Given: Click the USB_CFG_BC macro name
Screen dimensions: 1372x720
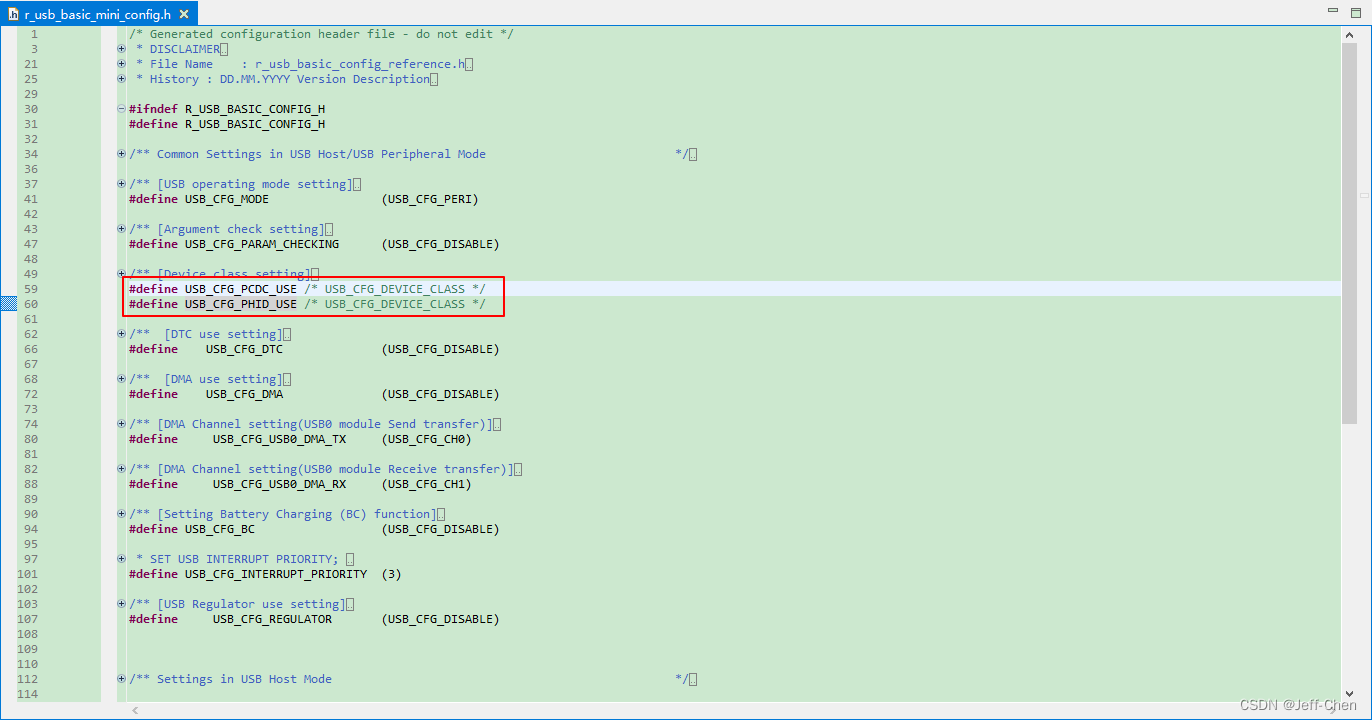Looking at the screenshot, I should pos(220,529).
